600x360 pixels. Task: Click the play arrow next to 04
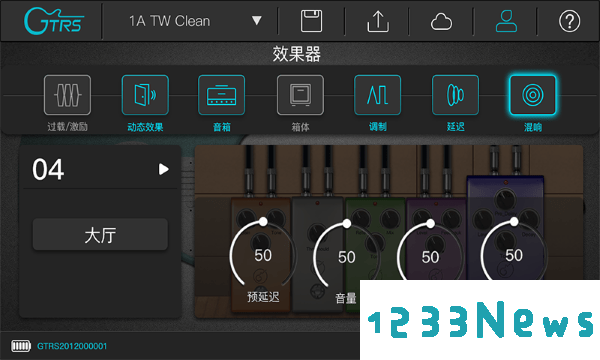(164, 169)
